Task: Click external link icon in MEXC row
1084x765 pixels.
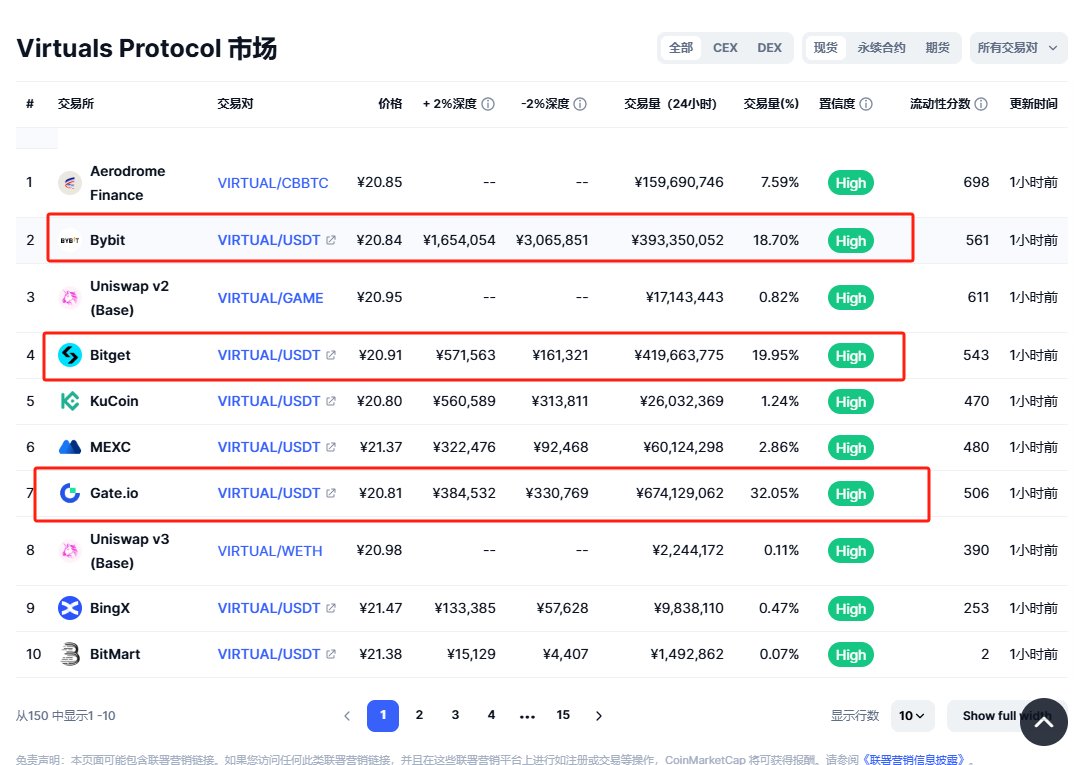Action: tap(331, 447)
